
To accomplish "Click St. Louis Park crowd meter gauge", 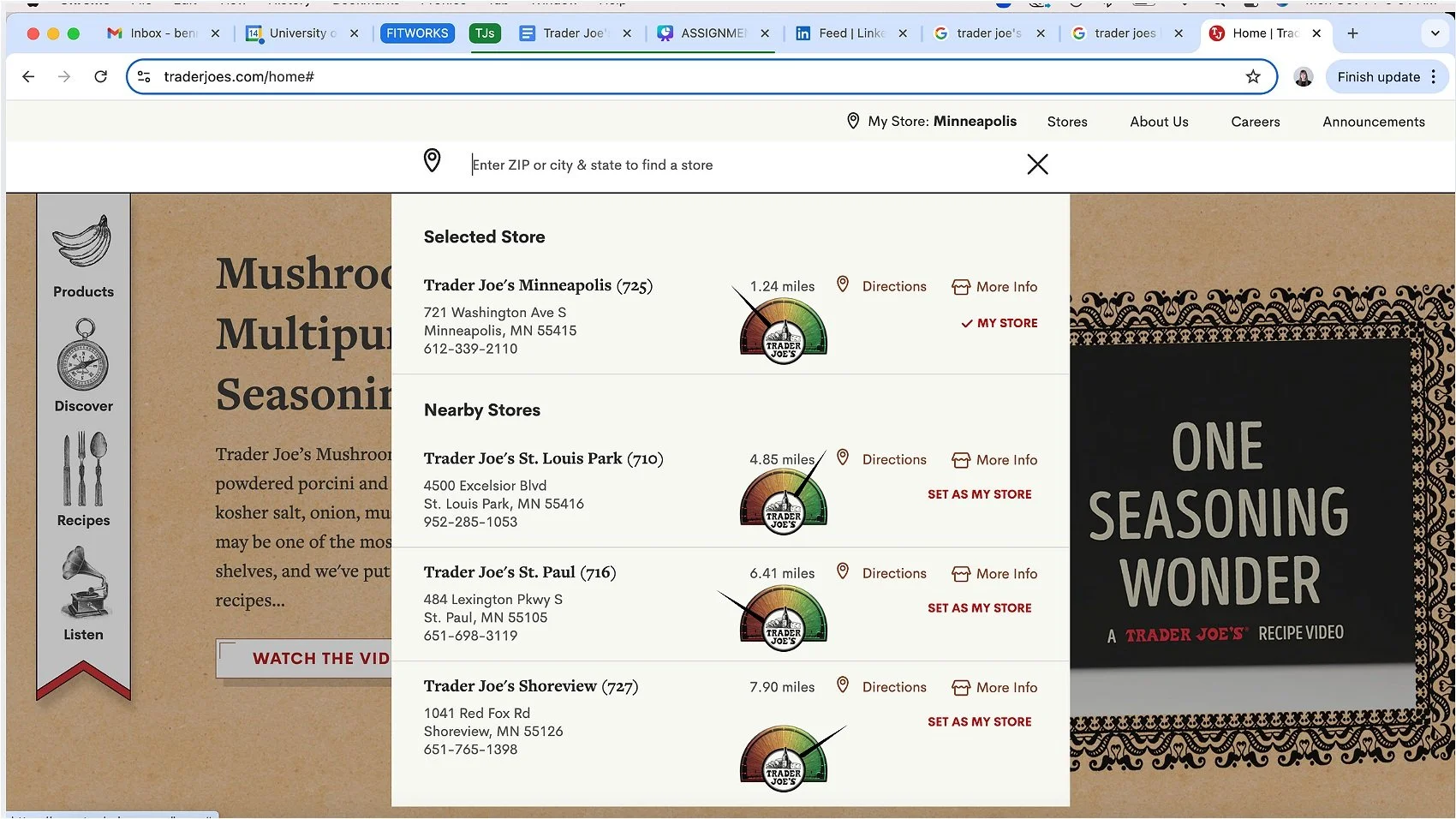I will 784,502.
